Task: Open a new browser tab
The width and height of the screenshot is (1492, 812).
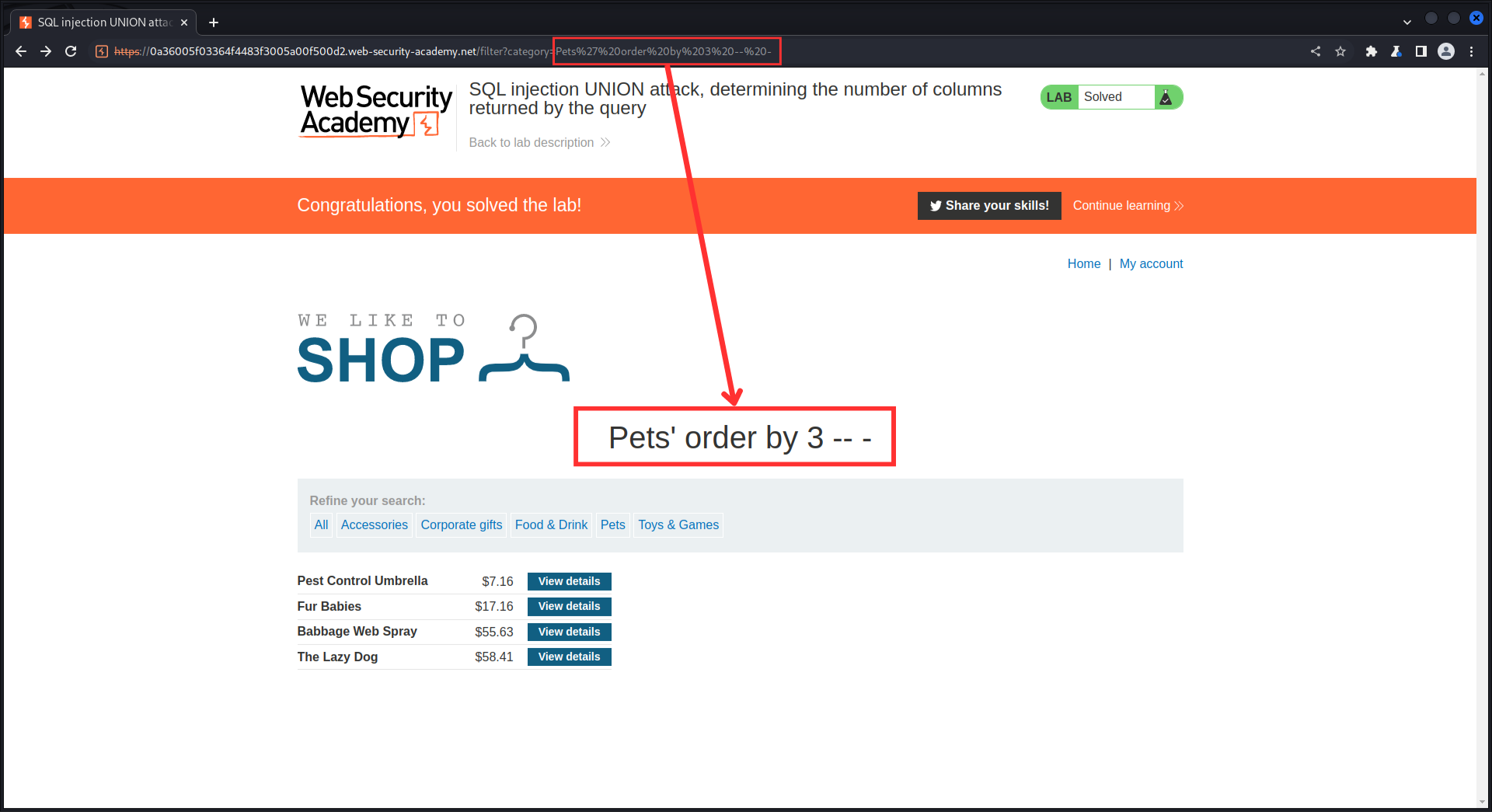Action: pos(214,23)
